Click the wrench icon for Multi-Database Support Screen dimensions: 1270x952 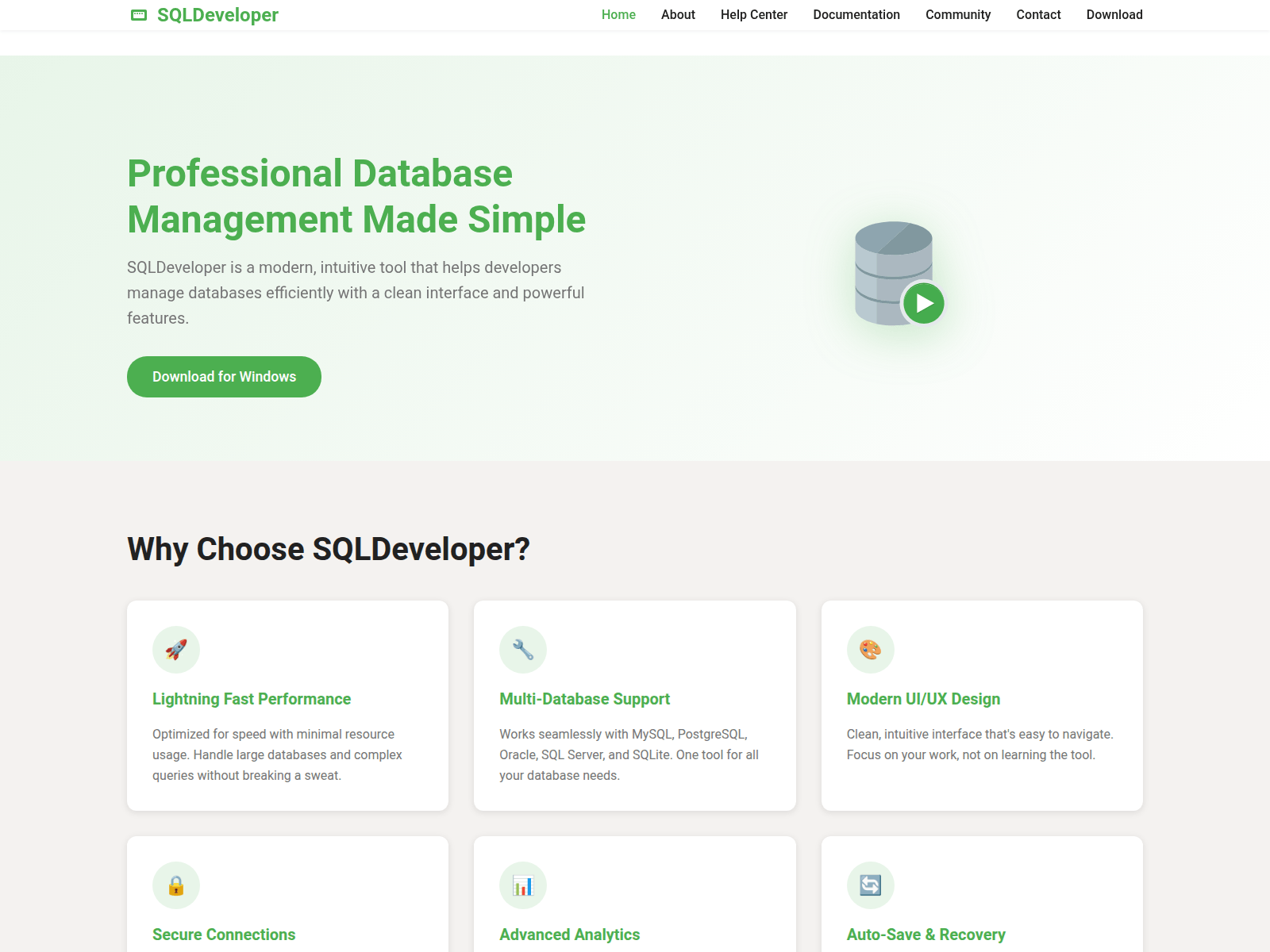click(523, 650)
